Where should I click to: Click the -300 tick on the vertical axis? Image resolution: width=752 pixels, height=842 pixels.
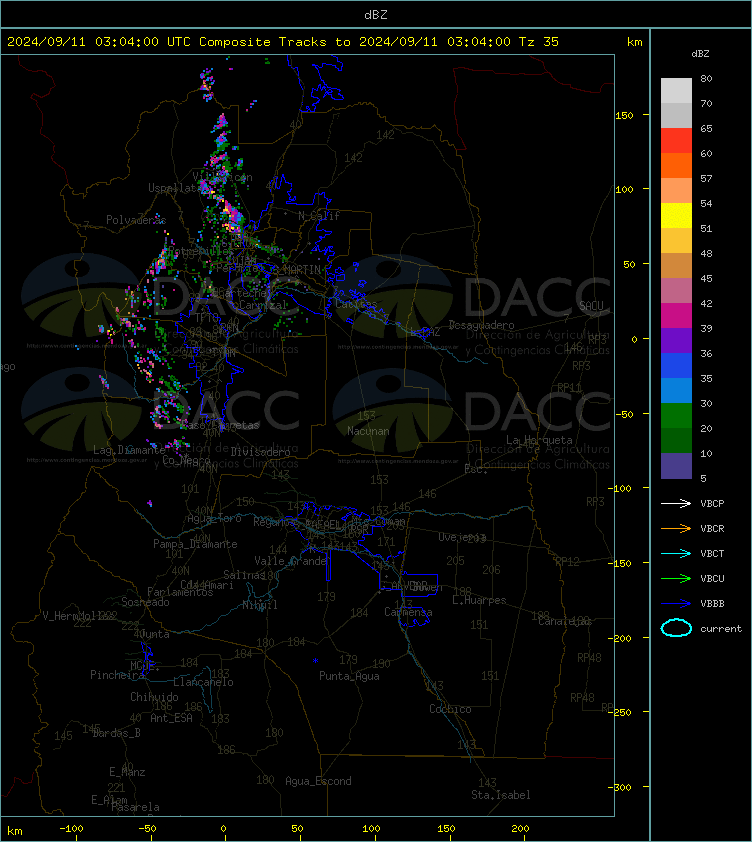tap(620, 787)
